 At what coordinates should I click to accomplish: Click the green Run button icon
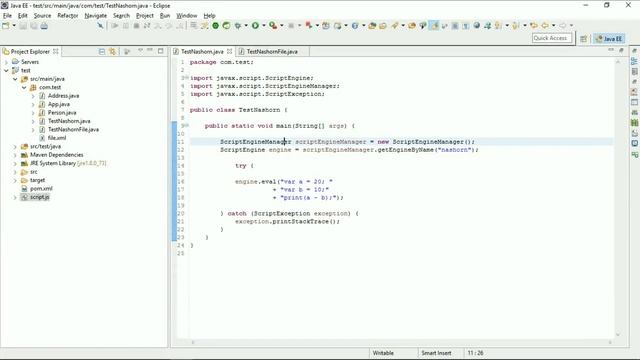coord(255,26)
